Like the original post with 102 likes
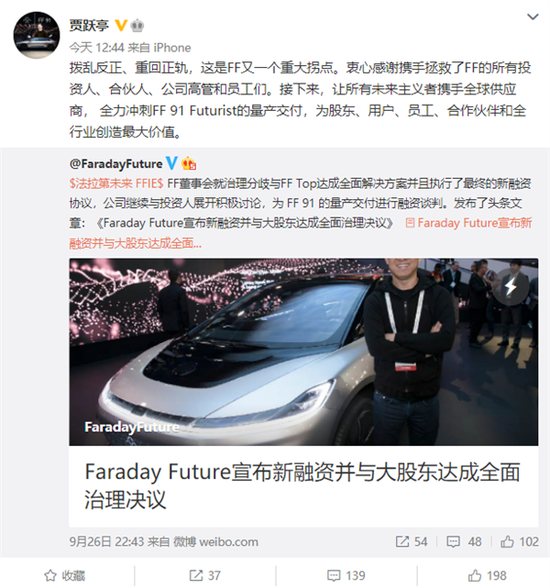The image size is (550, 588). coord(519,542)
